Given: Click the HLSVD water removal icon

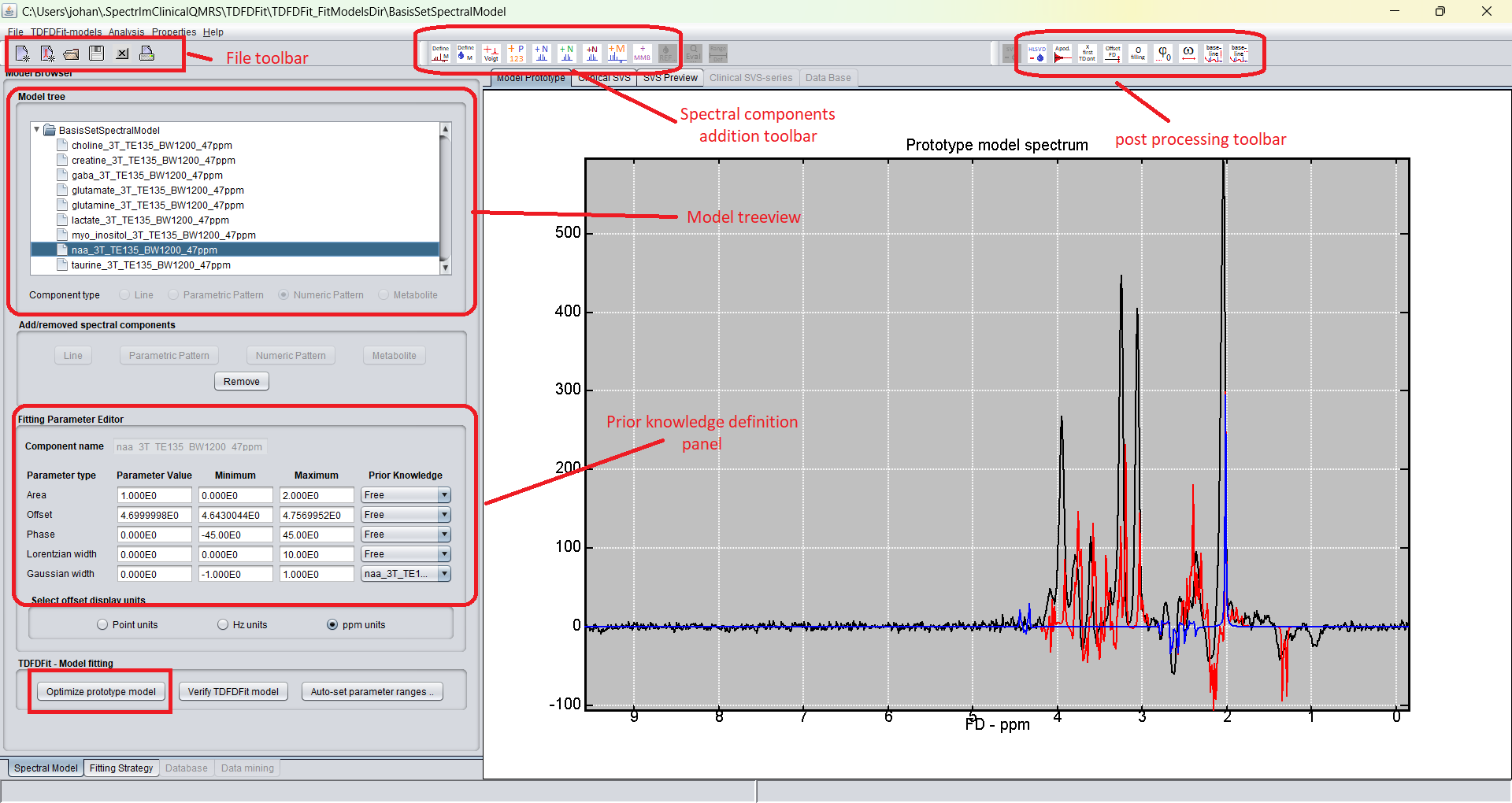Looking at the screenshot, I should point(1037,54).
